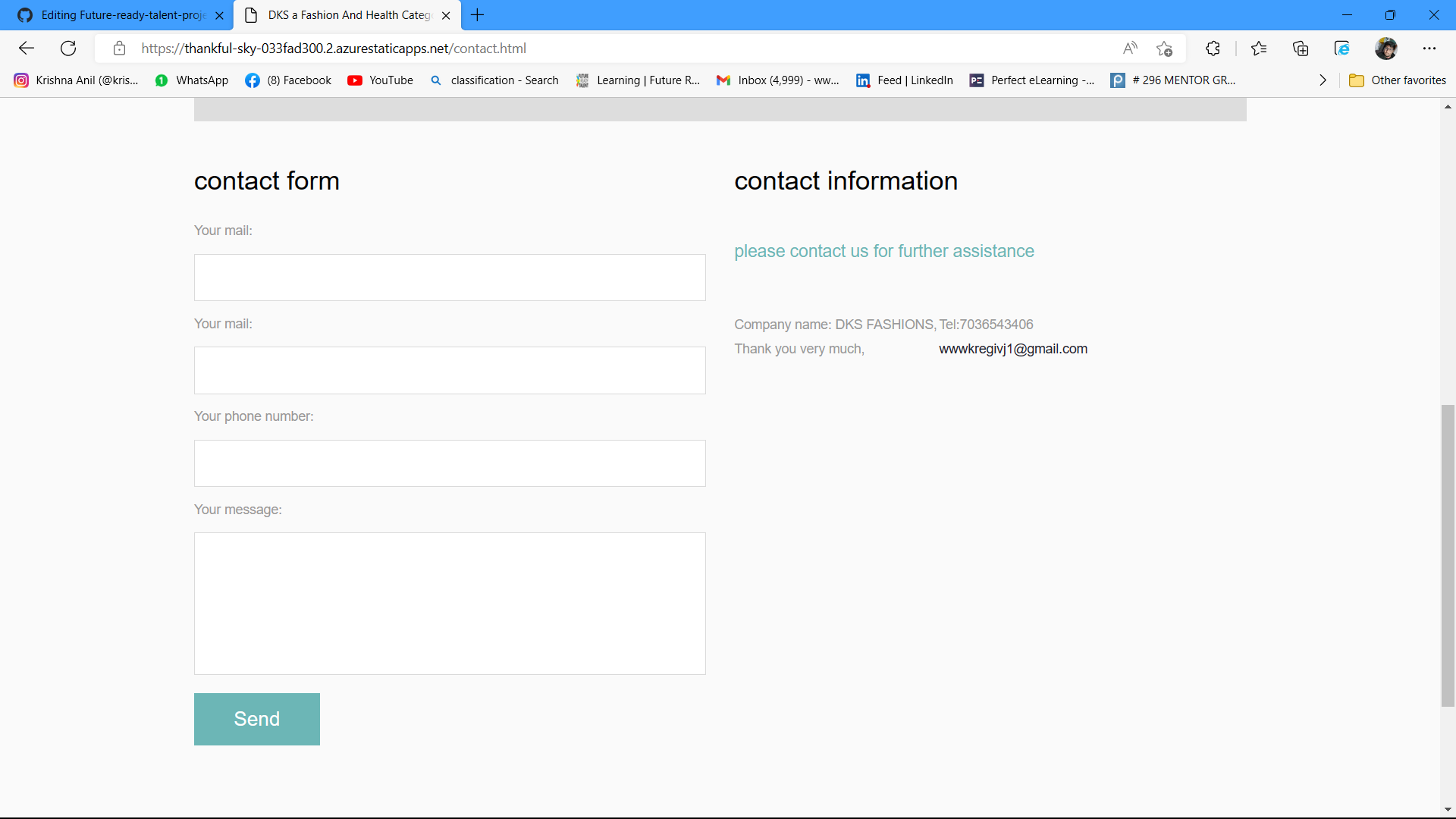Screen dimensions: 1456x819
Task: Click inside the Your message textarea
Action: coord(450,604)
